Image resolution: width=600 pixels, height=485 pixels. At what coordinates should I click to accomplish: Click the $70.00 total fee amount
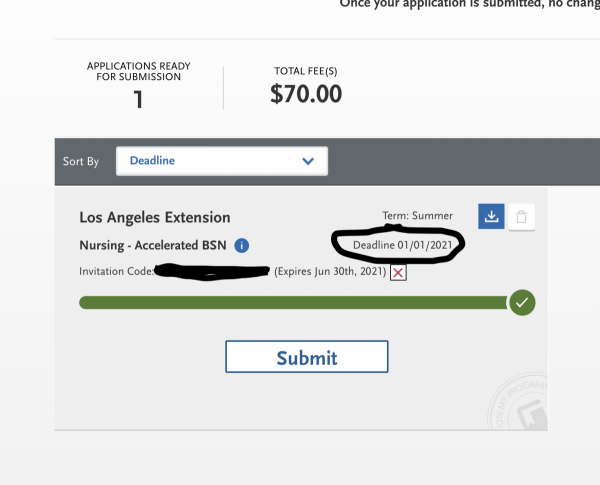[x=306, y=95]
